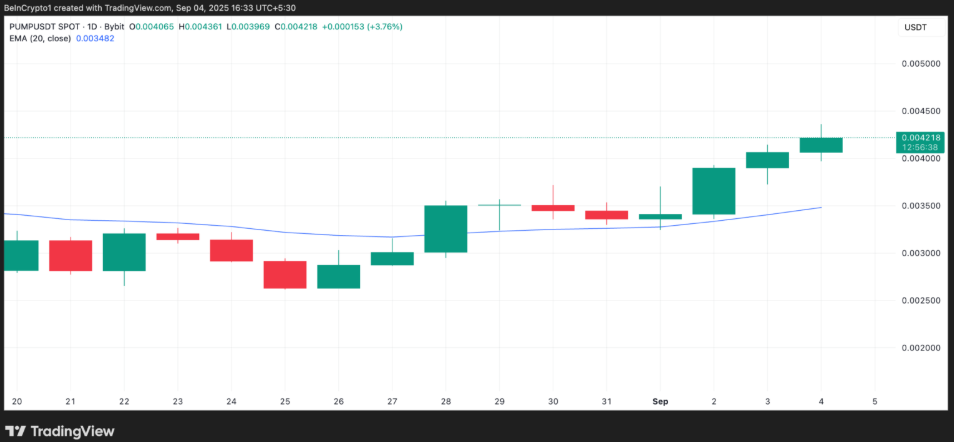
Task: Select the green candle on the 28th
Action: pyautogui.click(x=445, y=228)
